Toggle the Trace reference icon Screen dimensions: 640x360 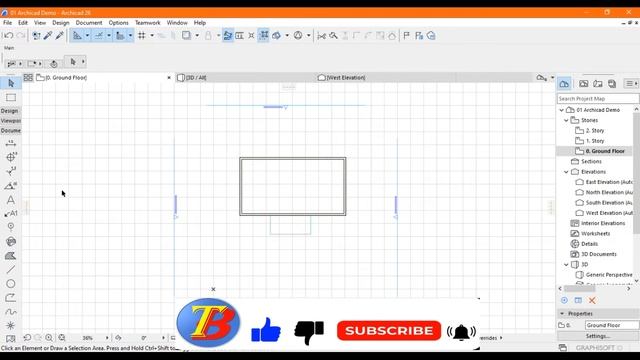pyautogui.click(x=228, y=36)
